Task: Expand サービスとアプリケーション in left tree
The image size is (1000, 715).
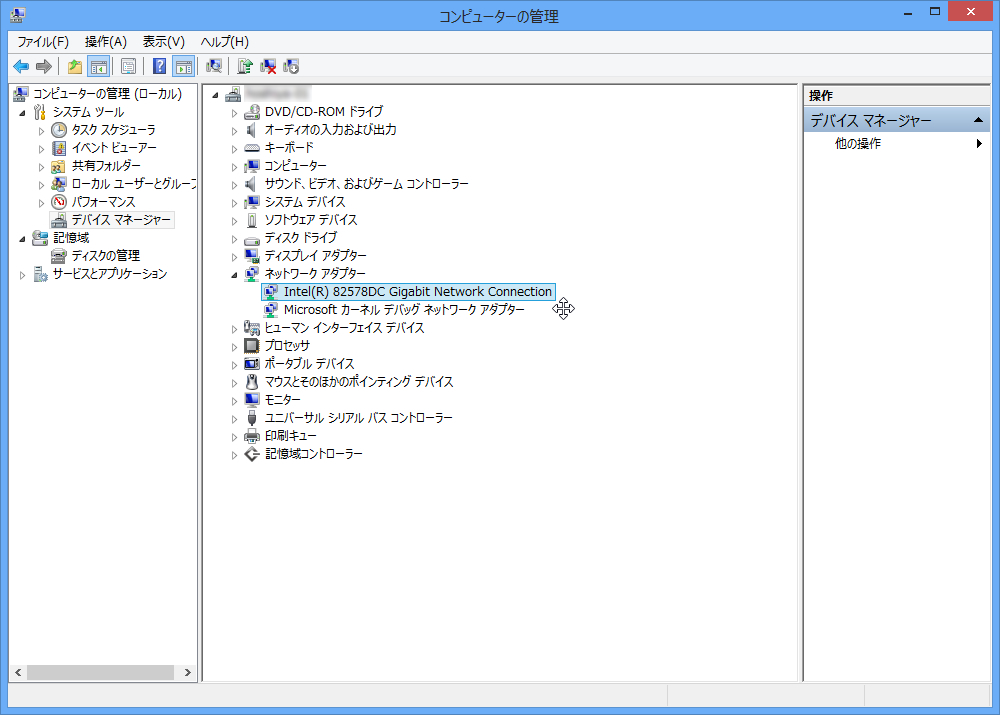Action: pos(22,275)
